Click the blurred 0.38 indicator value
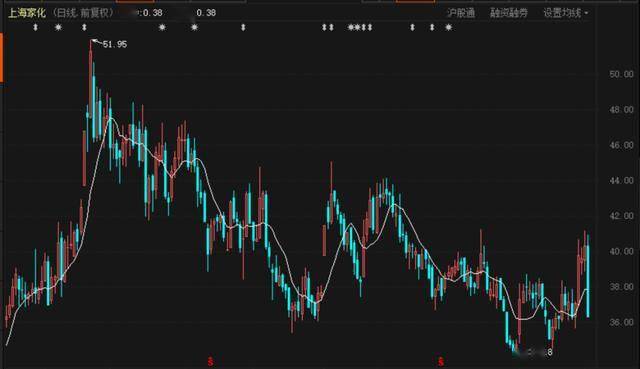Screen dimensions: 640x369 pos(148,13)
